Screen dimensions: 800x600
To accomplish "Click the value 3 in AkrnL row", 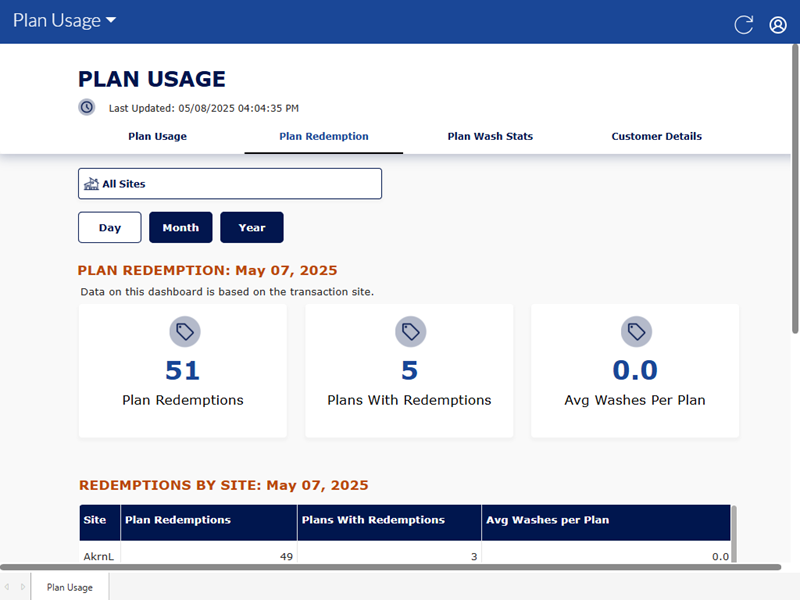I will pos(474,556).
